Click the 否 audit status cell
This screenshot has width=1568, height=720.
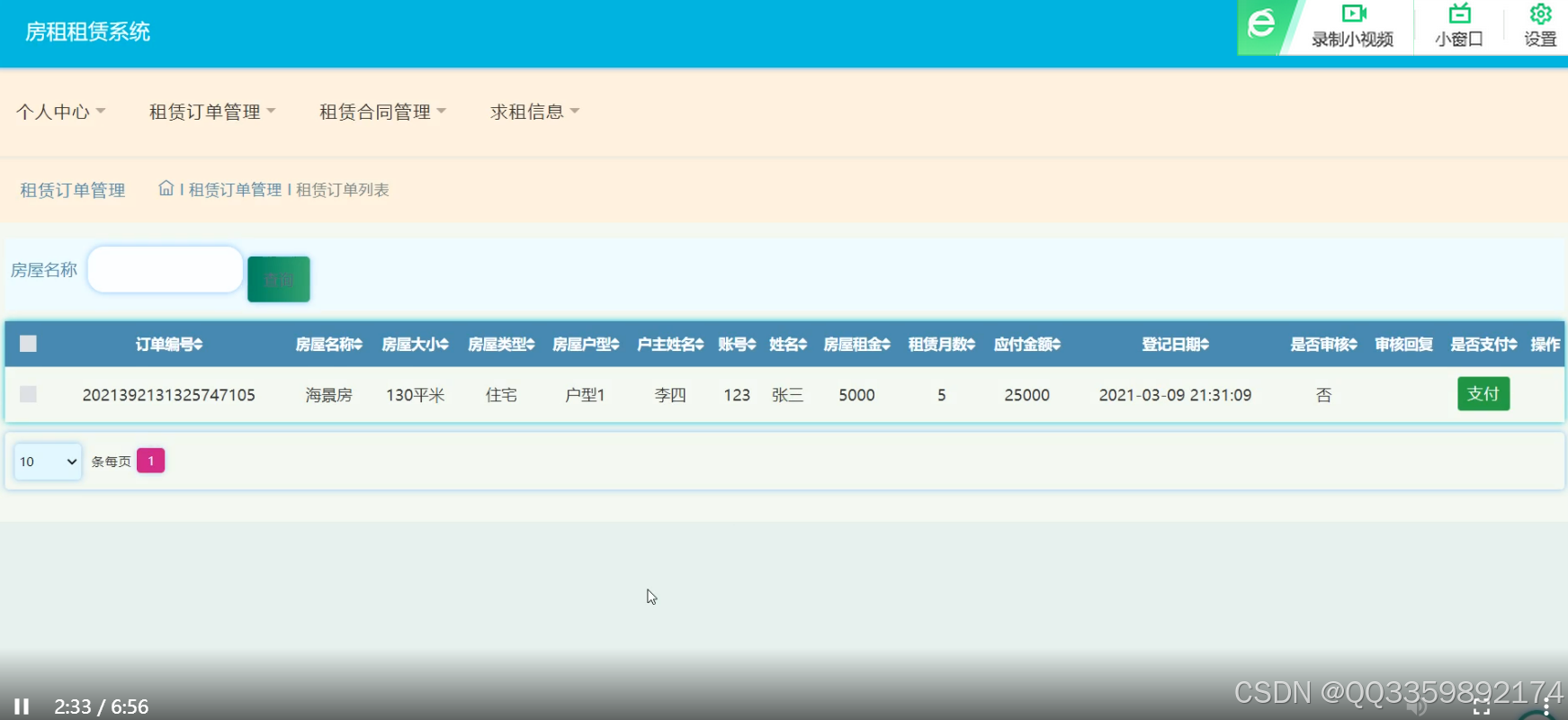coord(1323,395)
